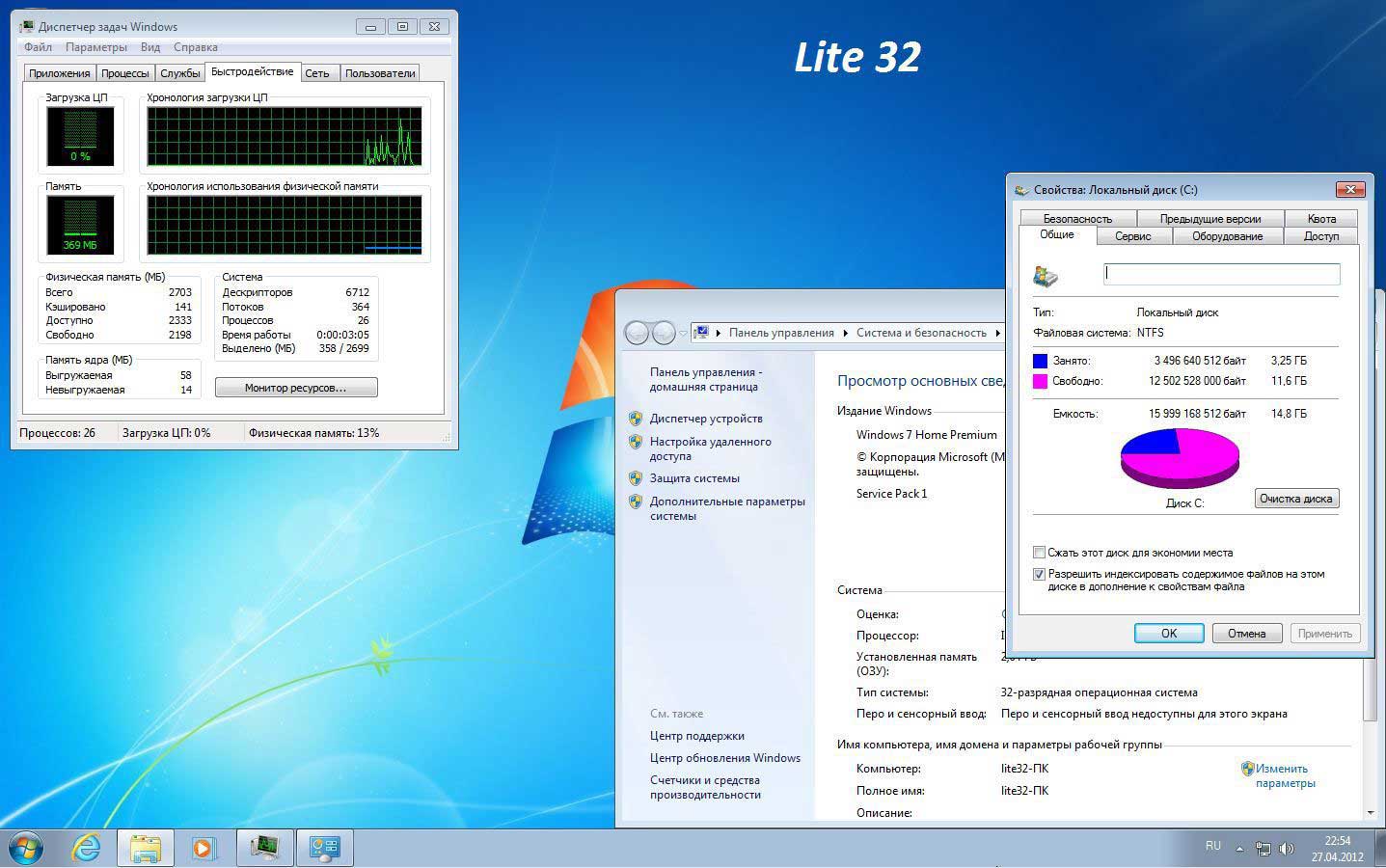Expand breadcrumb arrow after 'Панель управления'
This screenshot has height=868, width=1386.
[845, 333]
